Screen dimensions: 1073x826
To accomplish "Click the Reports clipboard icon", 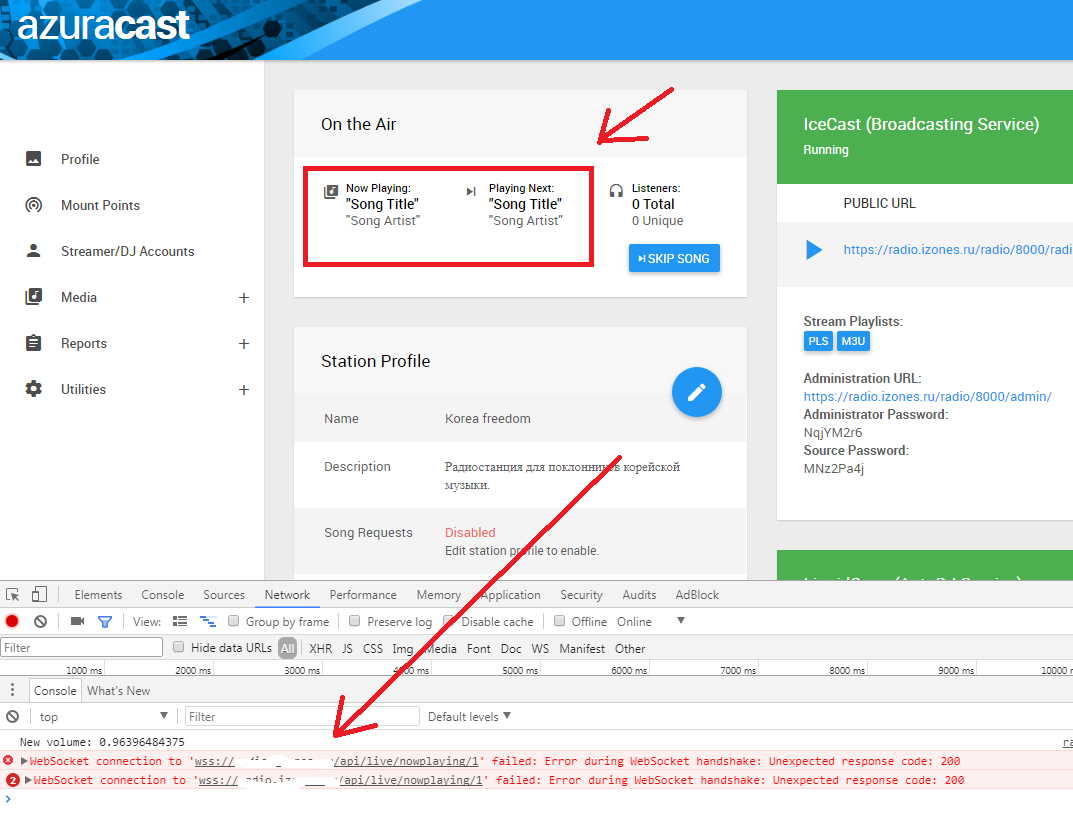I will coord(34,342).
